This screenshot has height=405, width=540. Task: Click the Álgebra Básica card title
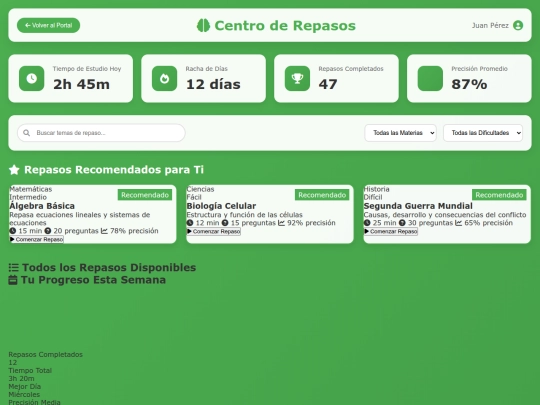pos(42,206)
